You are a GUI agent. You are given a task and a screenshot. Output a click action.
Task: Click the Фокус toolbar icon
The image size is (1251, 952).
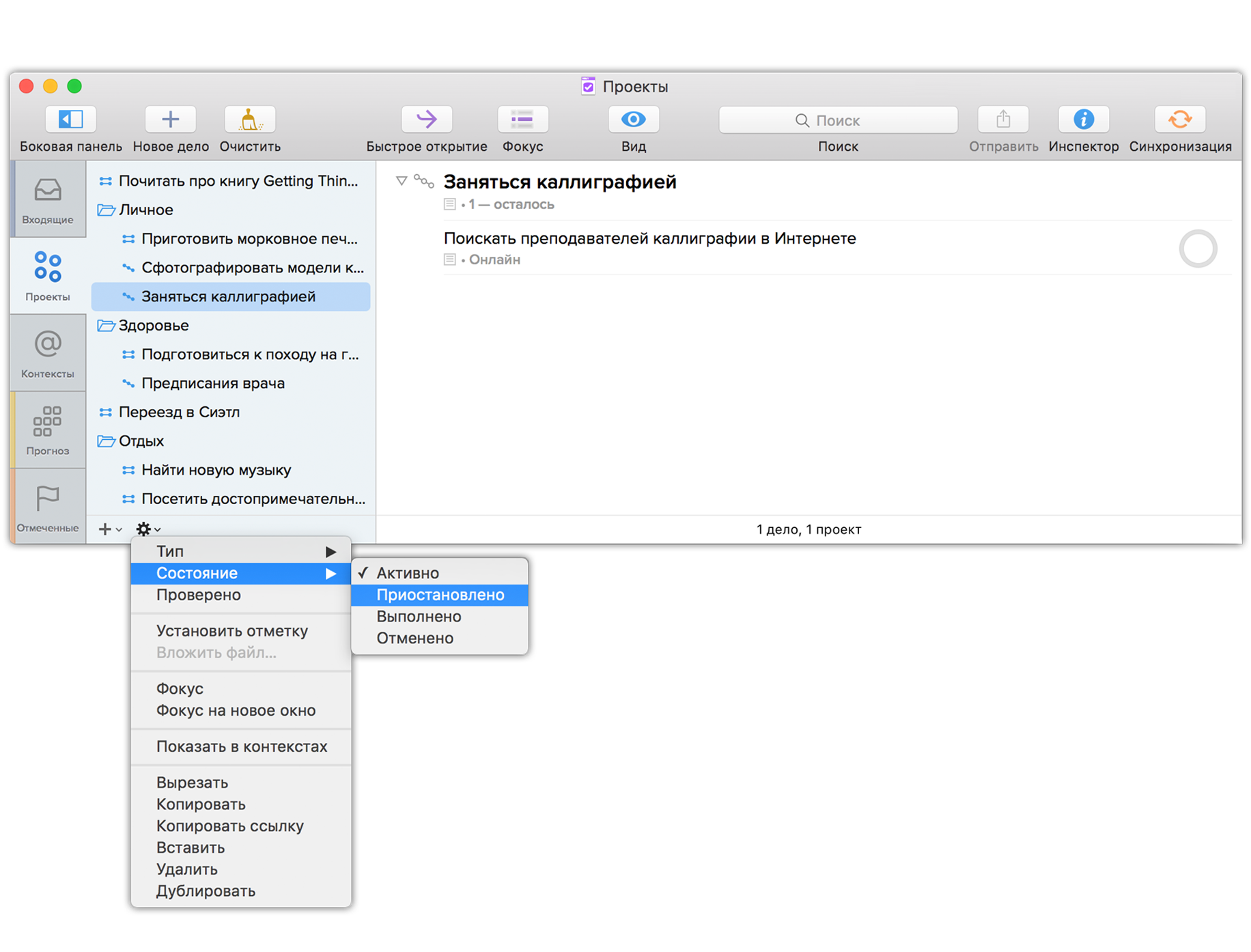pos(522,120)
